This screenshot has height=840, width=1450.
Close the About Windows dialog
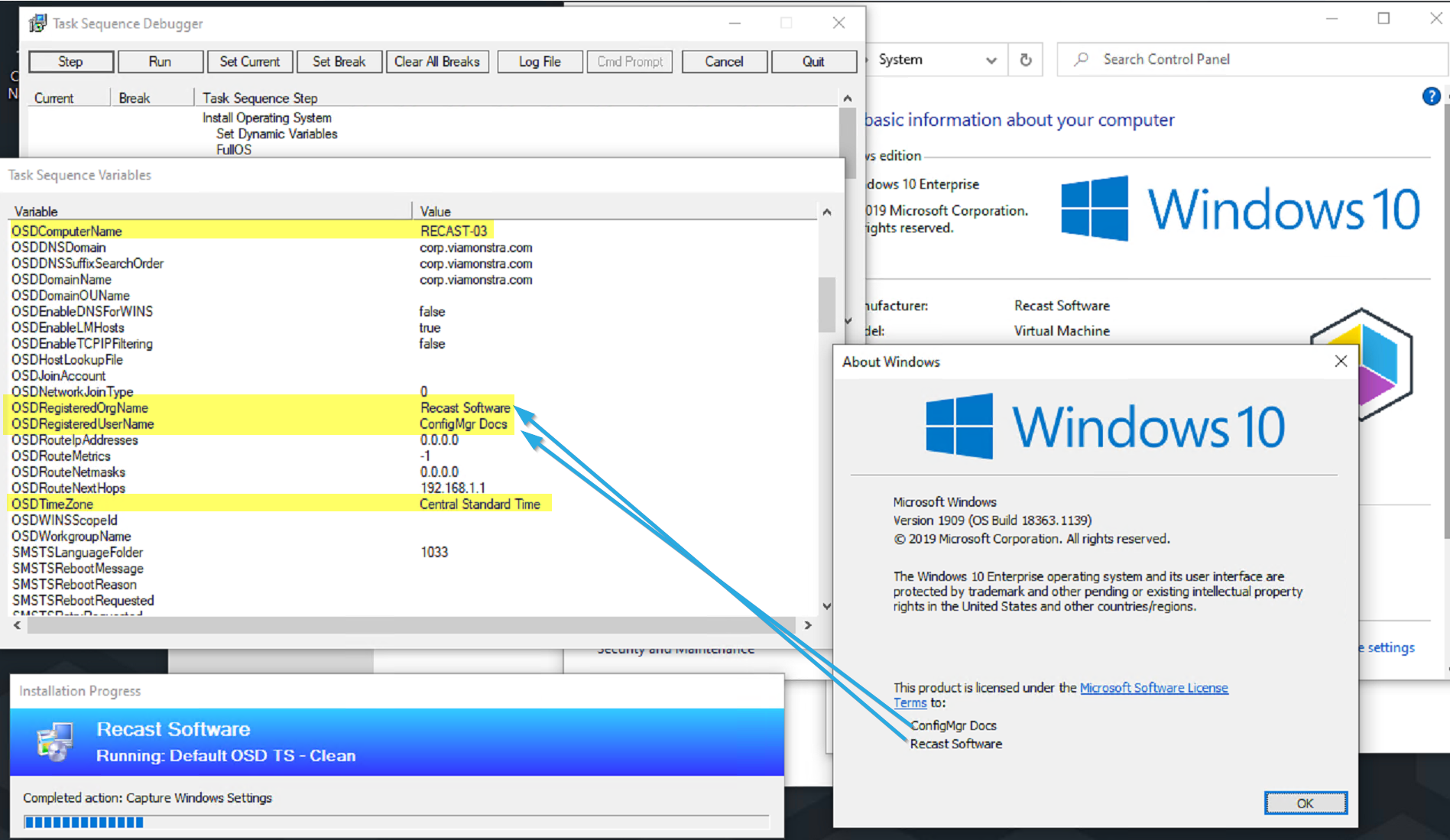(x=1341, y=362)
